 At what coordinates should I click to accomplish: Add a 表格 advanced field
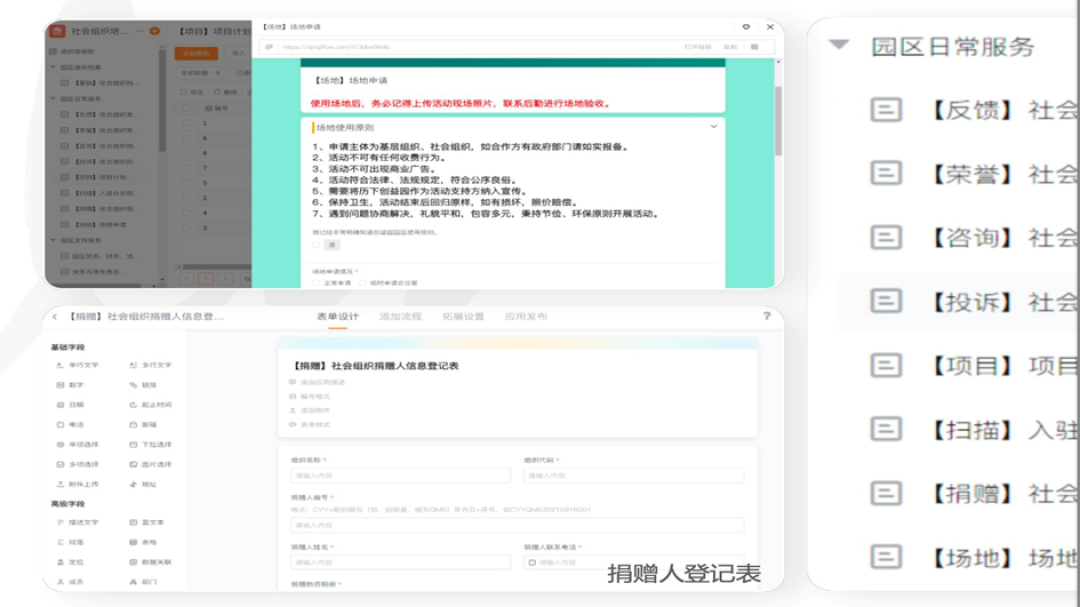(x=143, y=543)
